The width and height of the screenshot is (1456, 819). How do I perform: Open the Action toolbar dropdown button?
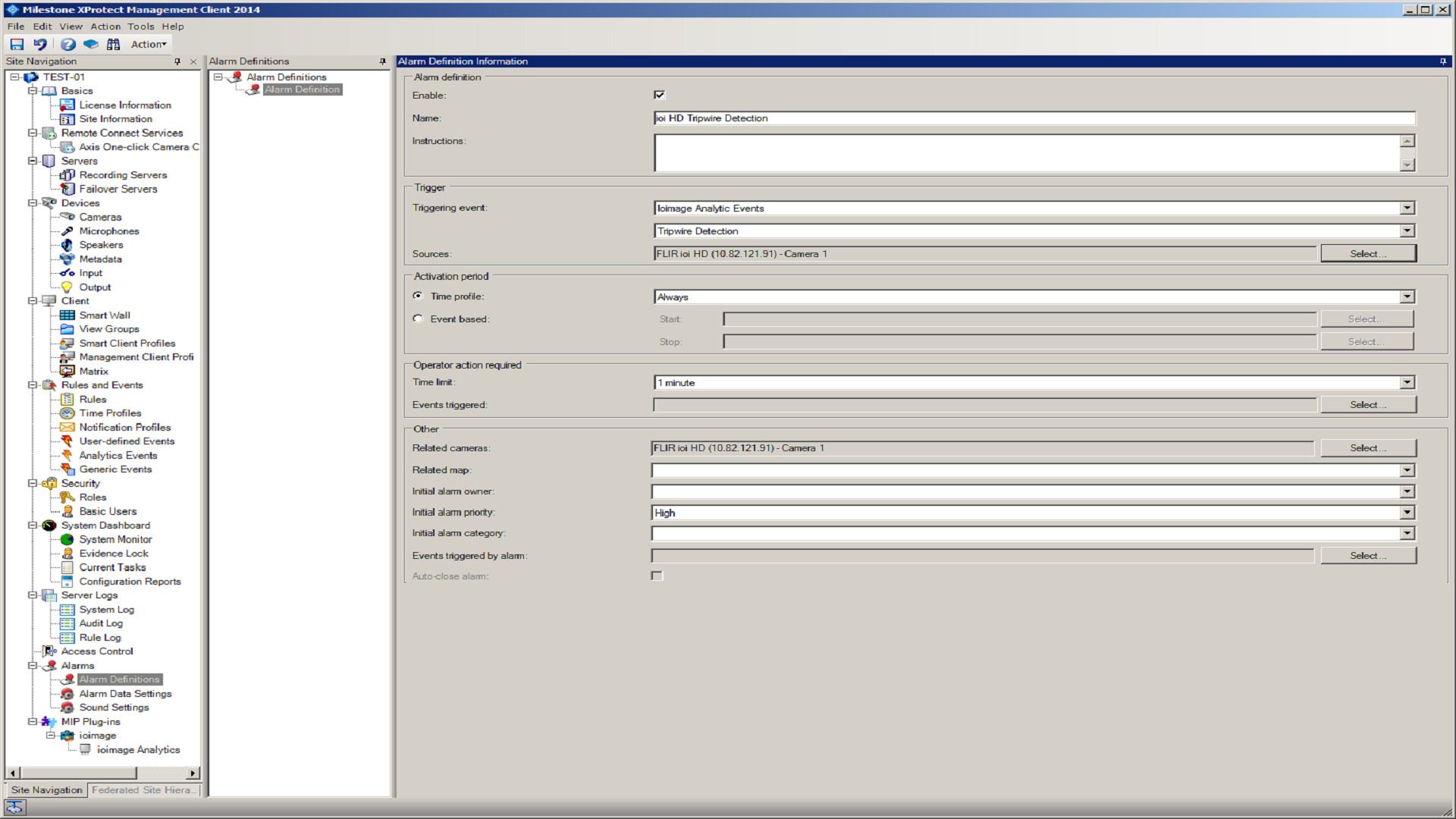click(x=149, y=45)
